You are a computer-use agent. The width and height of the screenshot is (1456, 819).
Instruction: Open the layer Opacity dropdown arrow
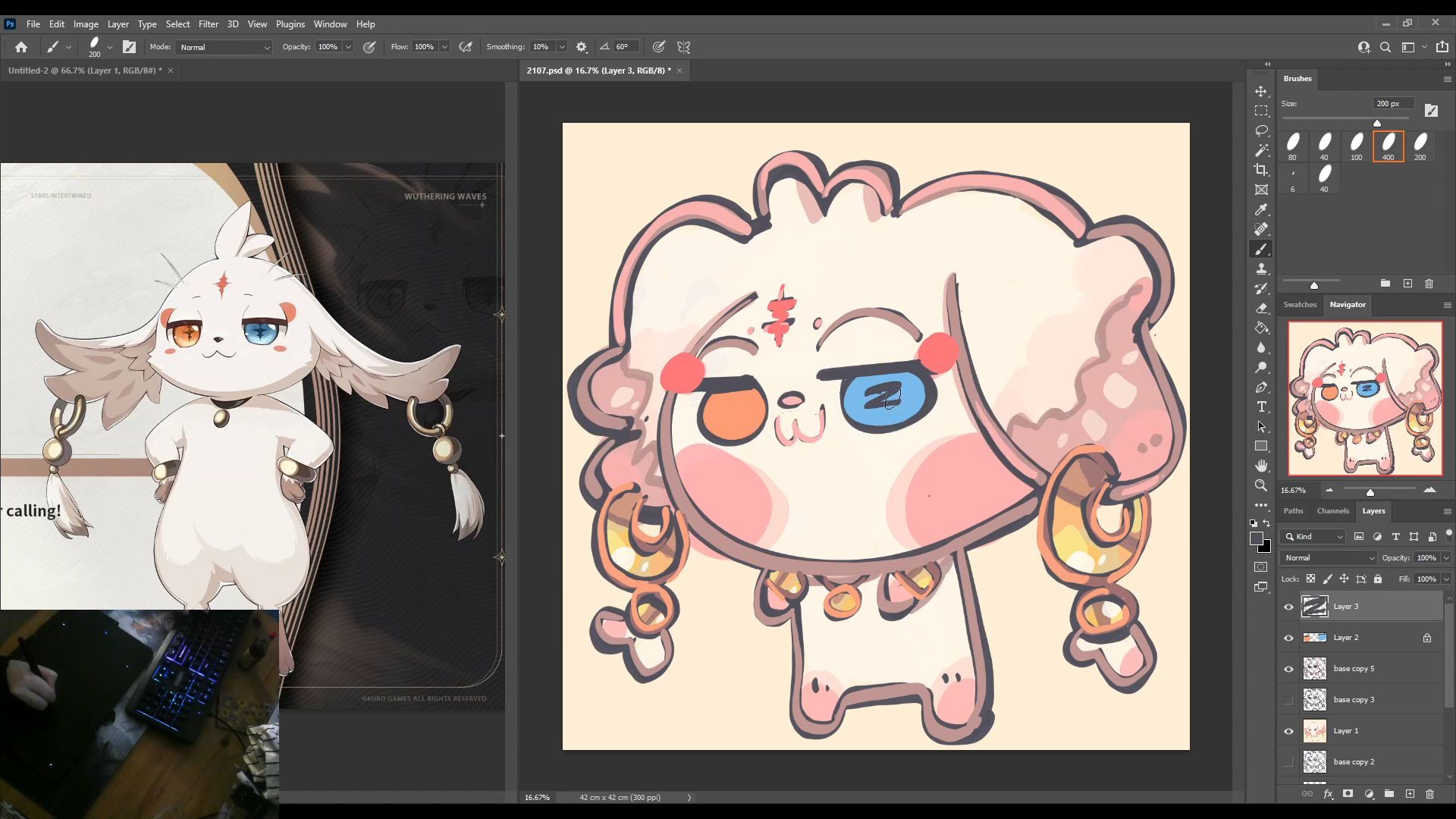tap(1445, 558)
